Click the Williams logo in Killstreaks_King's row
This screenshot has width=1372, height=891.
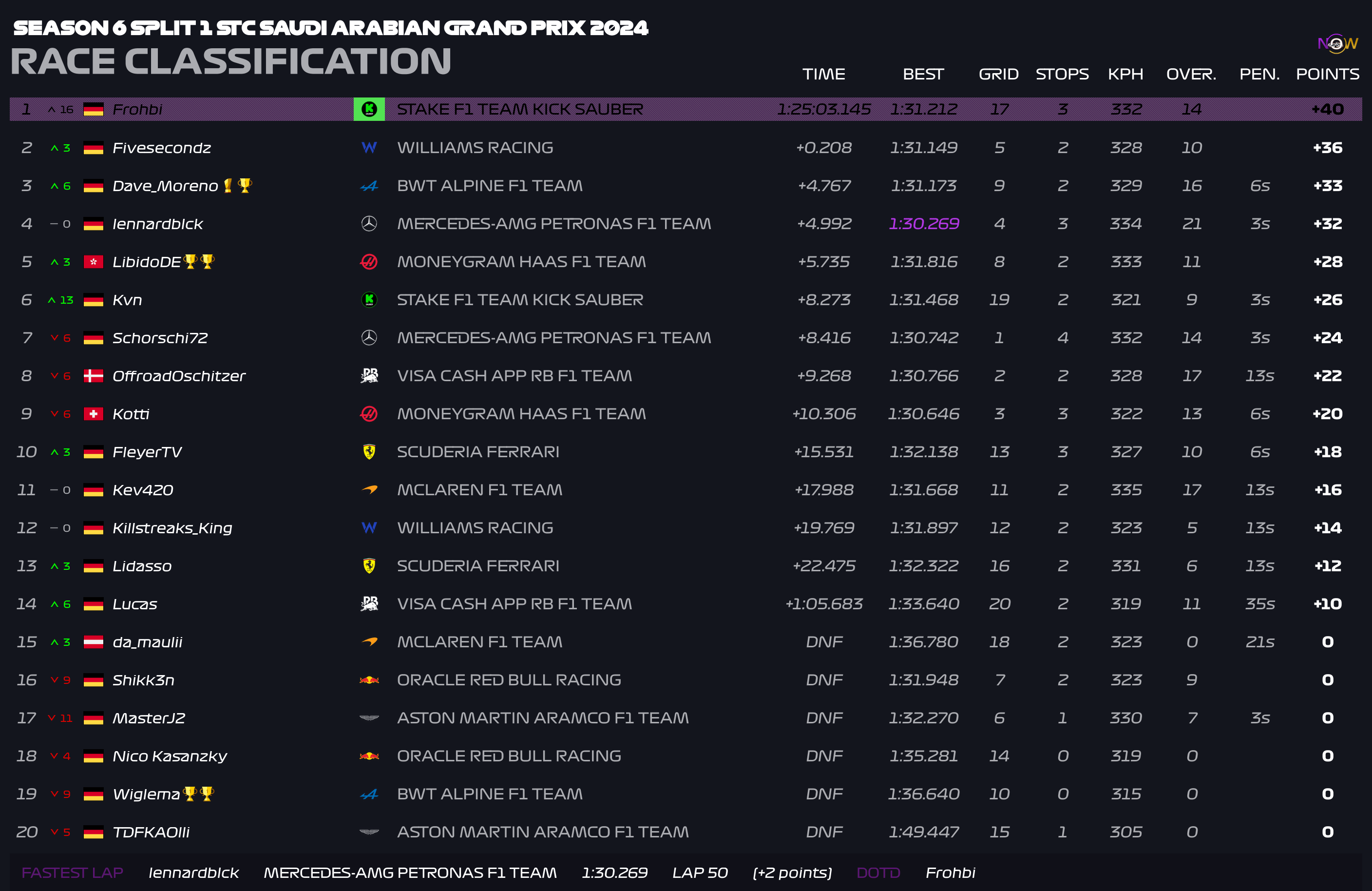click(369, 528)
